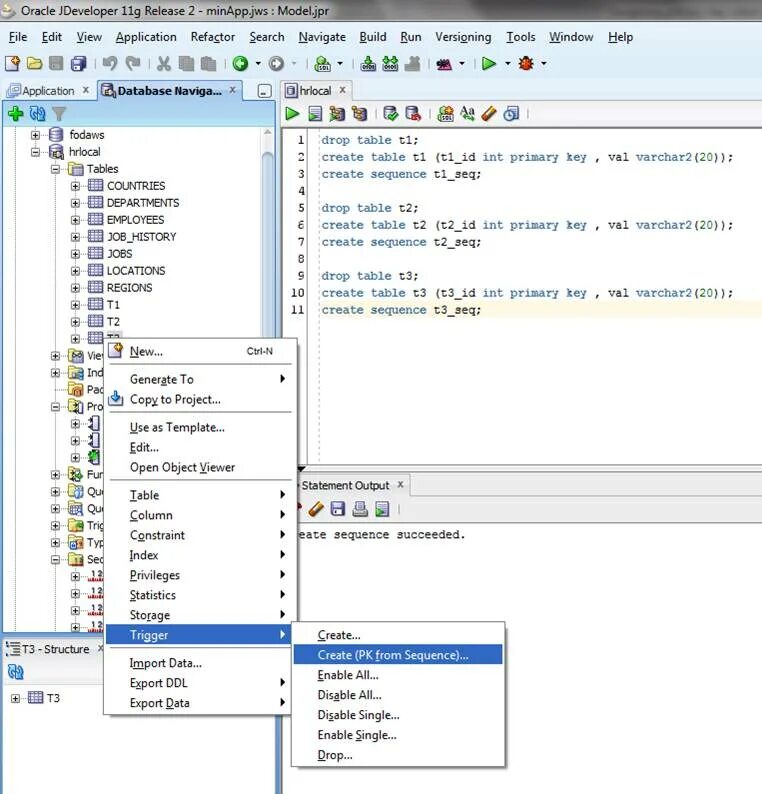Open the File menu
The height and width of the screenshot is (794, 762).
(18, 37)
